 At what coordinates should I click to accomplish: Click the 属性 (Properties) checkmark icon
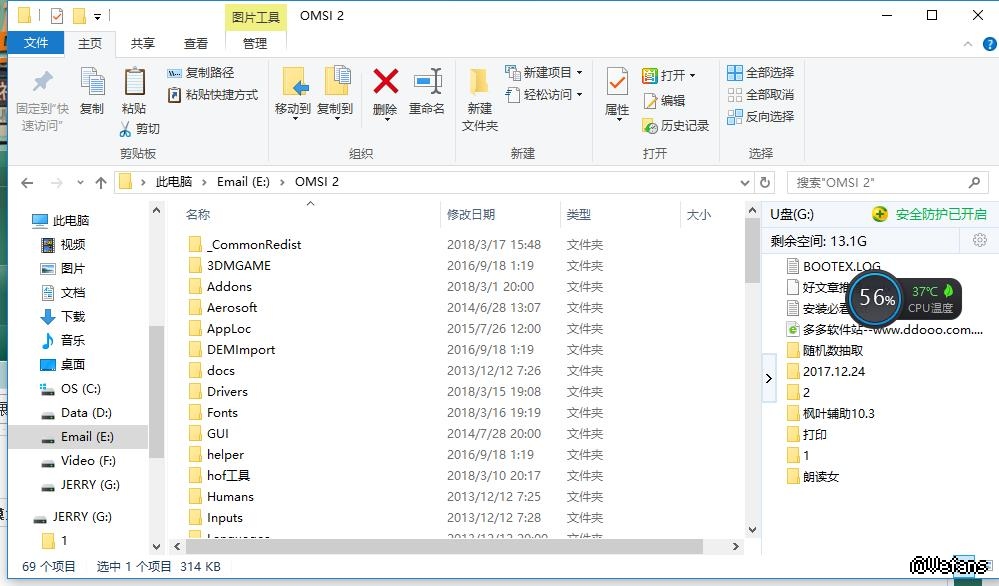[617, 83]
